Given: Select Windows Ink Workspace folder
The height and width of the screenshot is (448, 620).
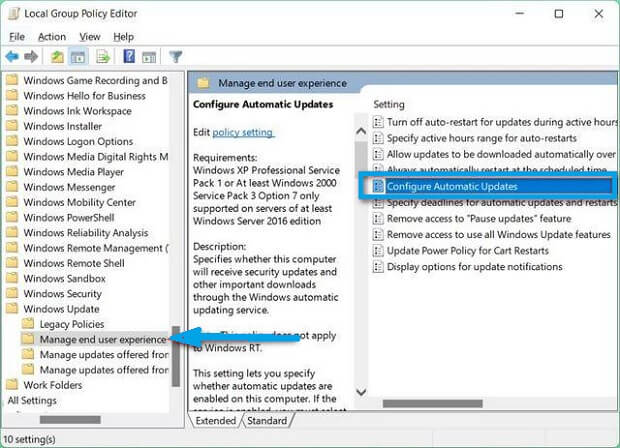Looking at the screenshot, I should click(78, 111).
